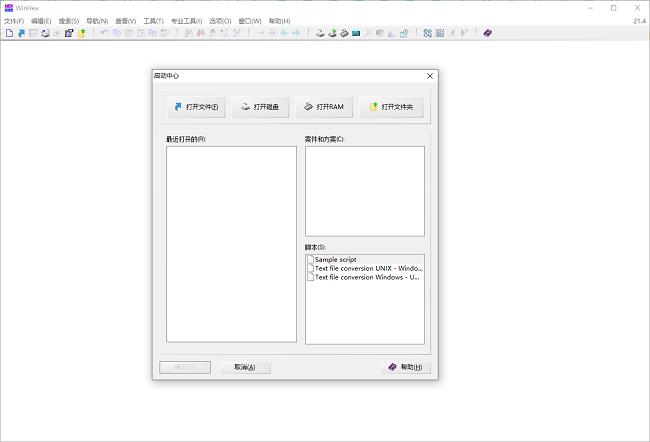This screenshot has width=650, height=442.
Task: Click the Open file arrow icon in toolbar
Action: point(20,33)
